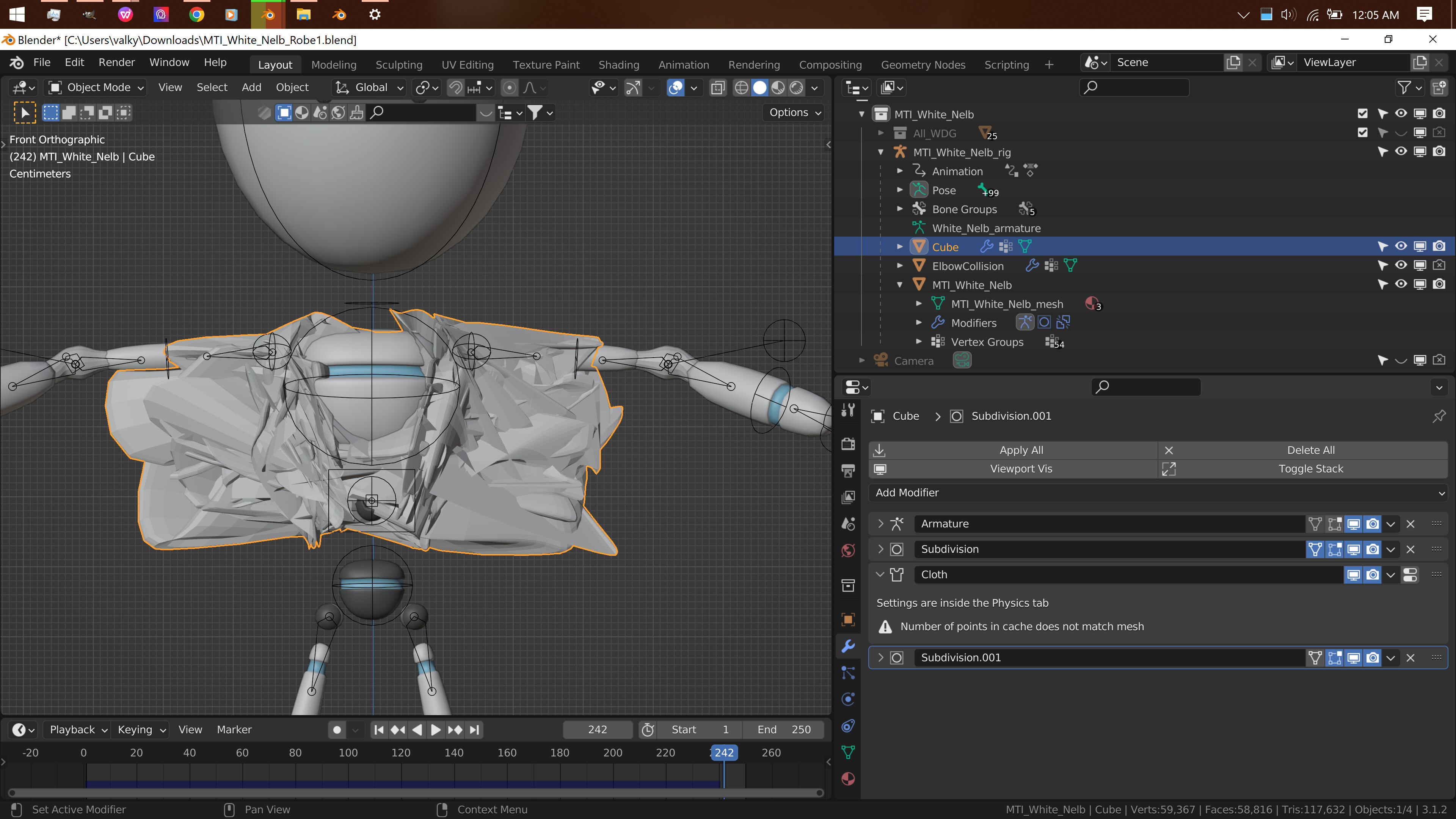Hide the ElbowCollision object in viewport
The width and height of the screenshot is (1456, 819).
pyautogui.click(x=1401, y=265)
